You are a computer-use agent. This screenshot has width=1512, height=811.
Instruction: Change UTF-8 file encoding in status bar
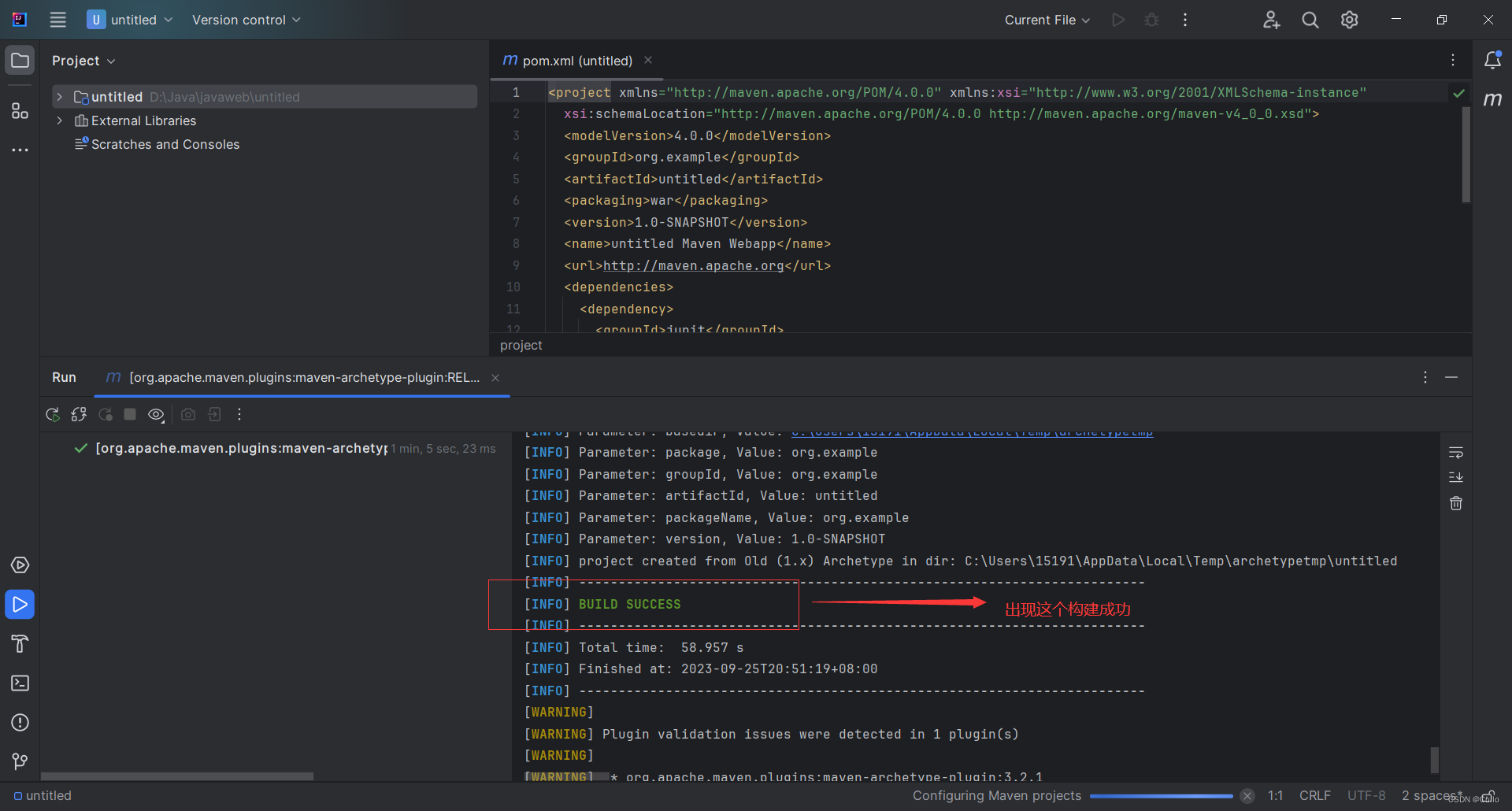pos(1366,795)
